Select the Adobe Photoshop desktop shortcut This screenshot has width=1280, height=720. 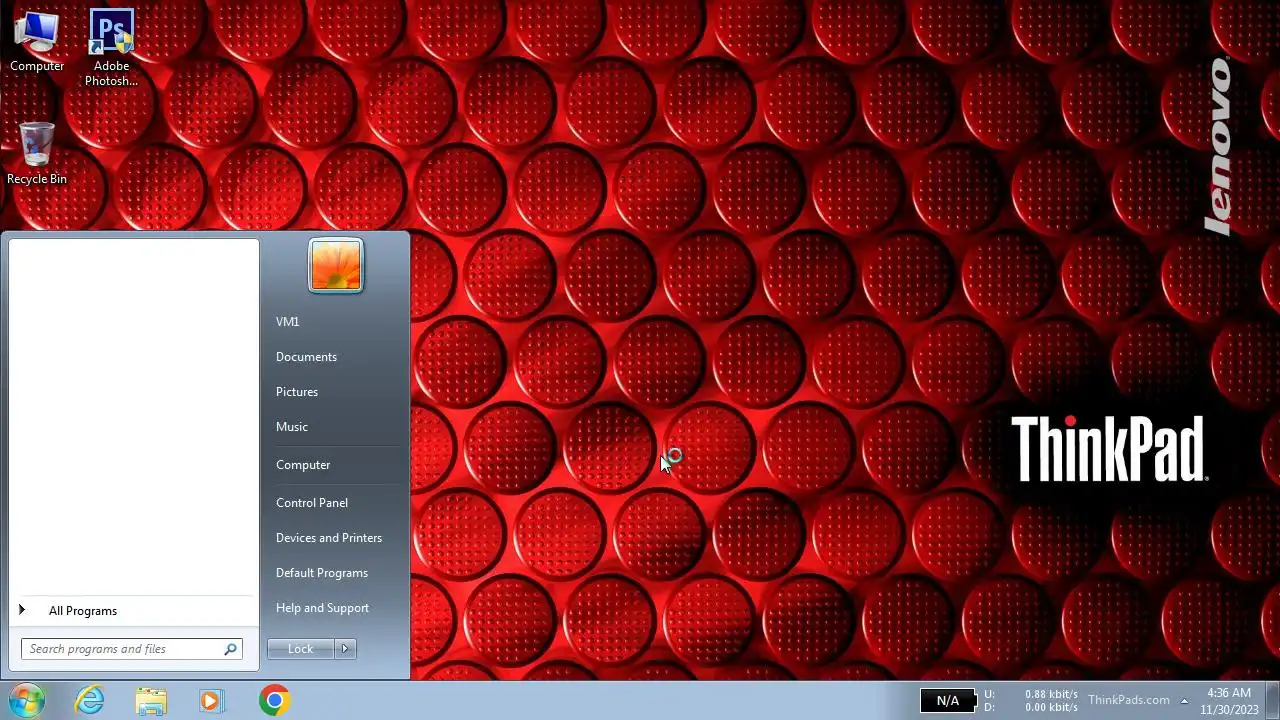(111, 48)
